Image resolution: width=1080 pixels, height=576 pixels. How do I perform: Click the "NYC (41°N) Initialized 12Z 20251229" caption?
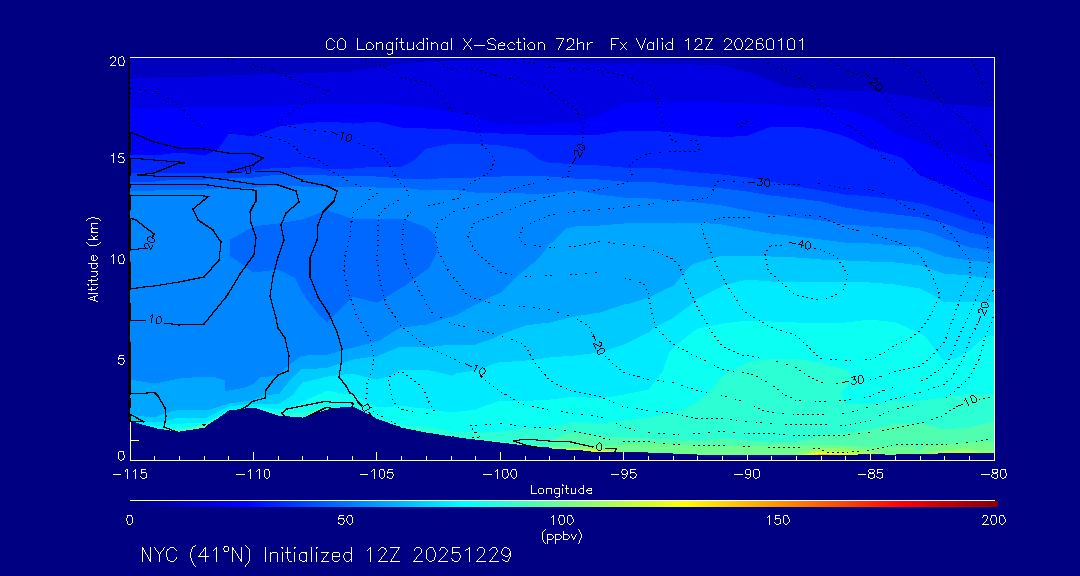[326, 555]
